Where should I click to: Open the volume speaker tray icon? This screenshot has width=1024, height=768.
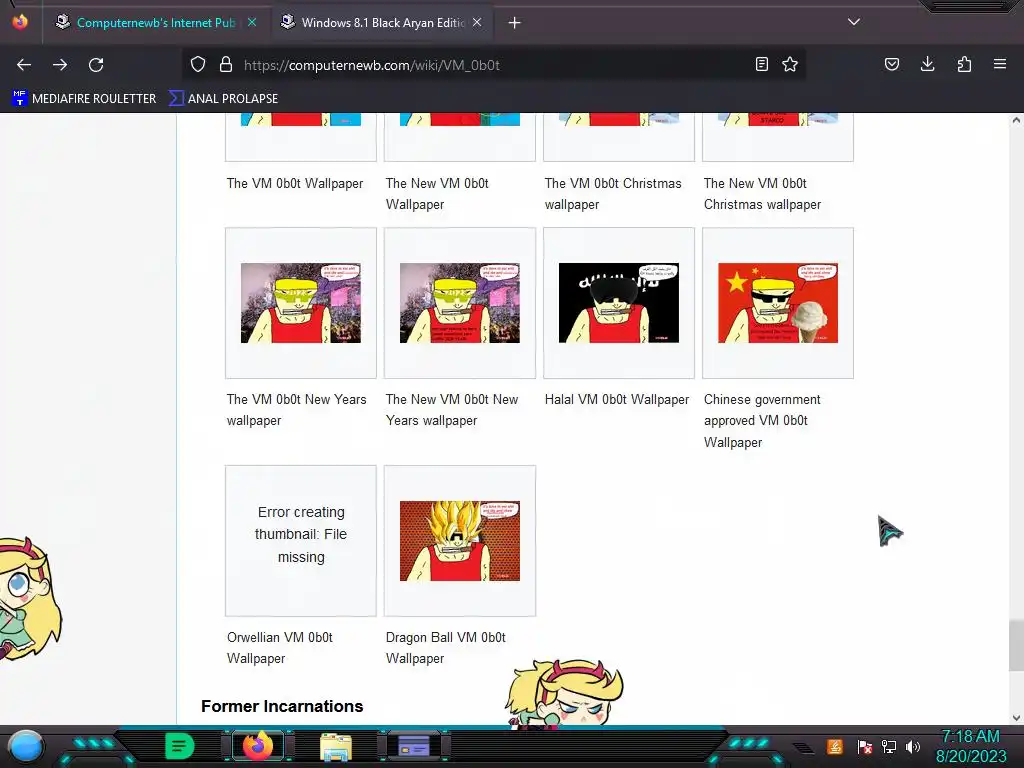point(913,746)
